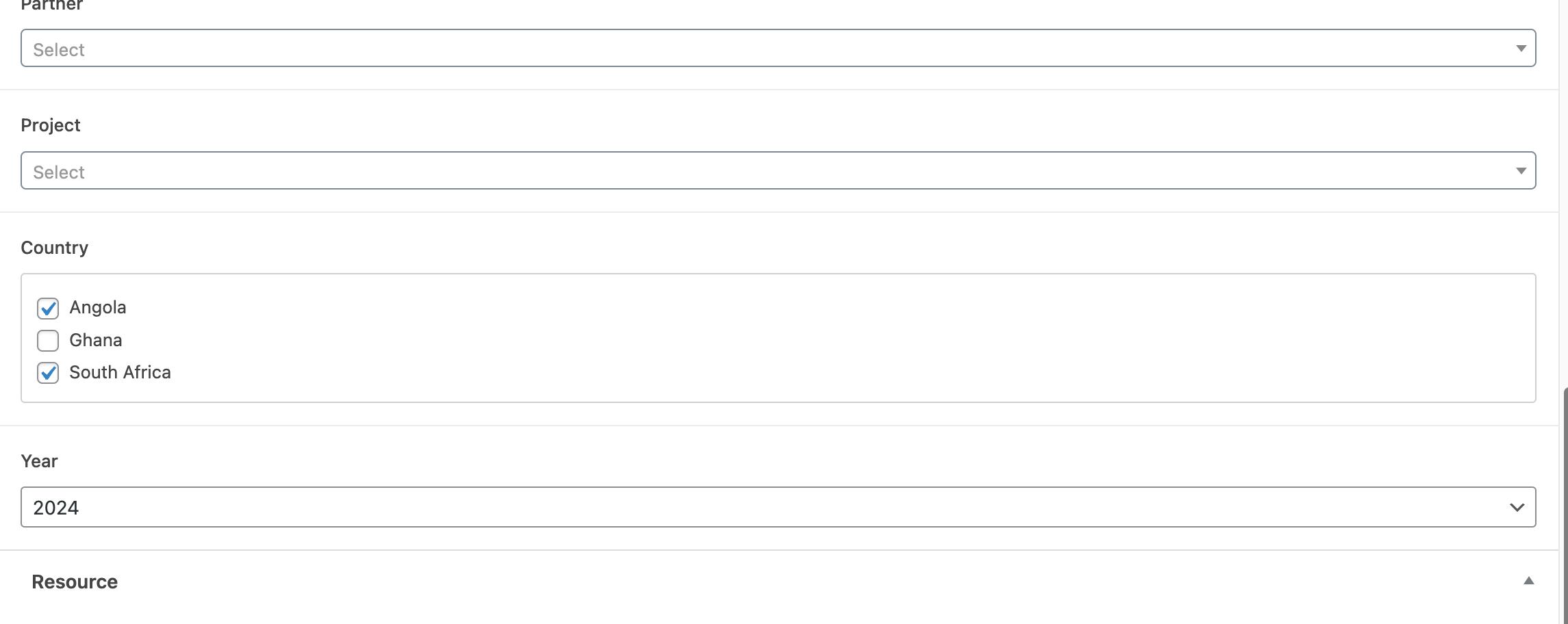Open the Year dropdown showing 2024
1568x624 pixels.
(x=753, y=507)
